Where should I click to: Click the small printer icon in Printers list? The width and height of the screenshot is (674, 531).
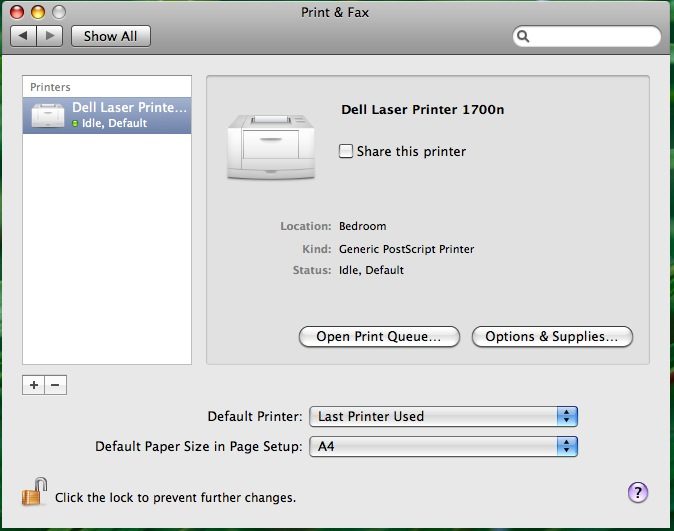point(48,115)
